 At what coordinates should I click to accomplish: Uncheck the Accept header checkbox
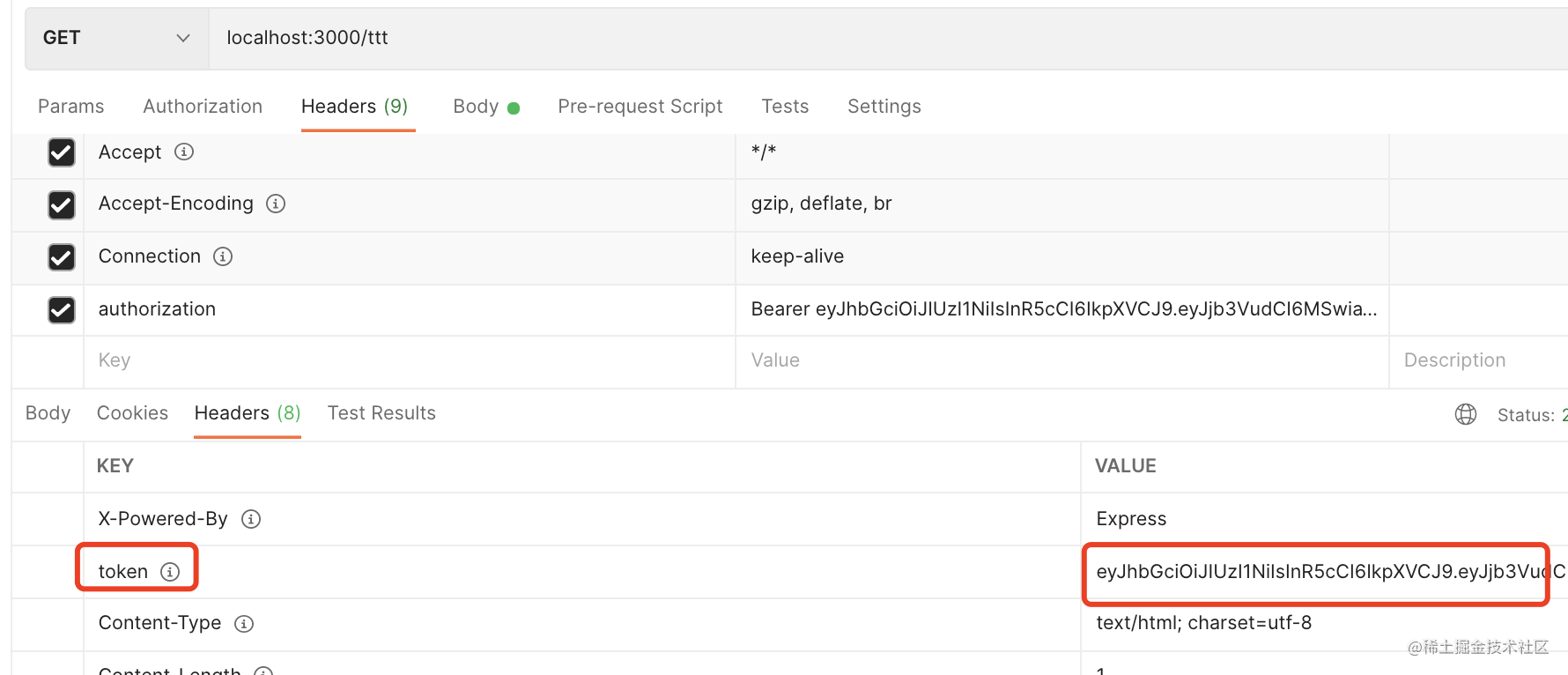[62, 152]
